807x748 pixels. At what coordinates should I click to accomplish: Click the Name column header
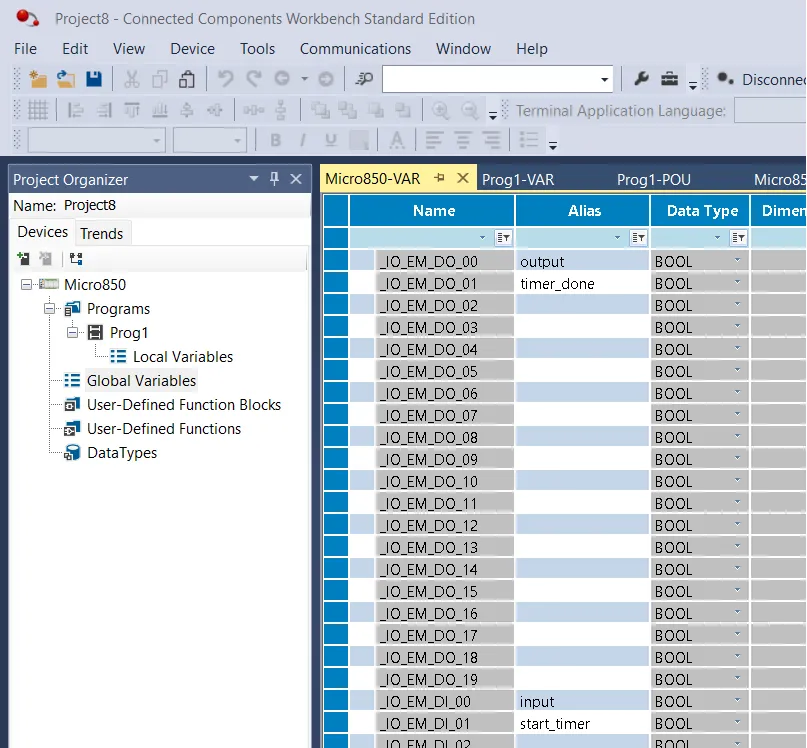[432, 211]
